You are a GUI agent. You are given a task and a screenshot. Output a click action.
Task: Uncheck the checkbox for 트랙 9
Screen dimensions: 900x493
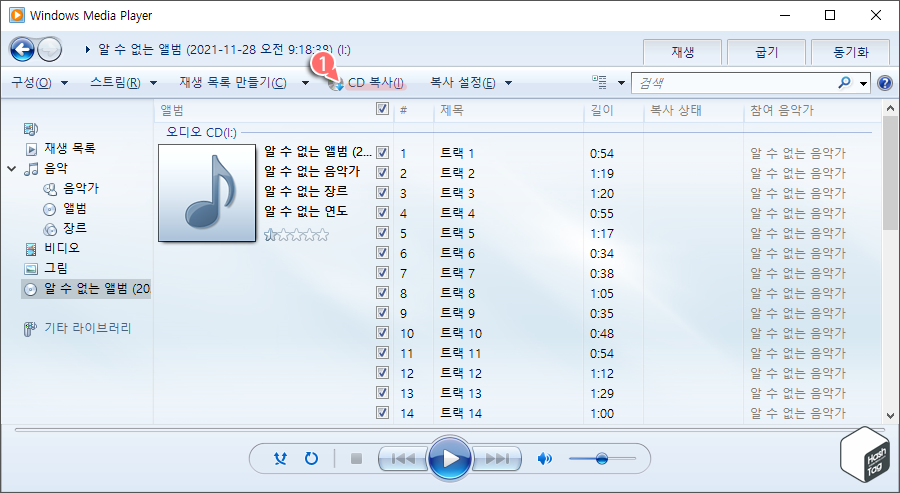[382, 313]
